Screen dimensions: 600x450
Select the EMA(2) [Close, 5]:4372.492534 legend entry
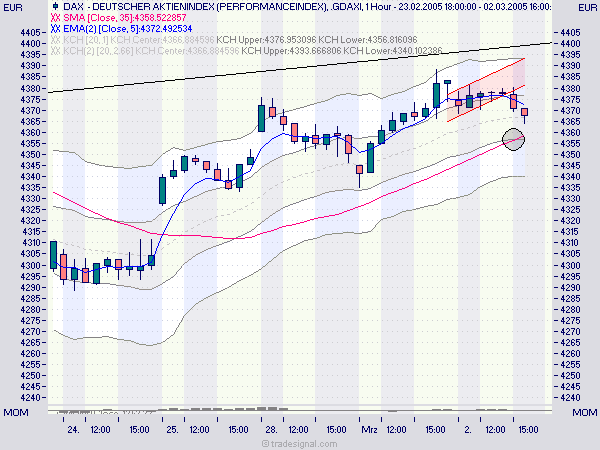click(128, 29)
